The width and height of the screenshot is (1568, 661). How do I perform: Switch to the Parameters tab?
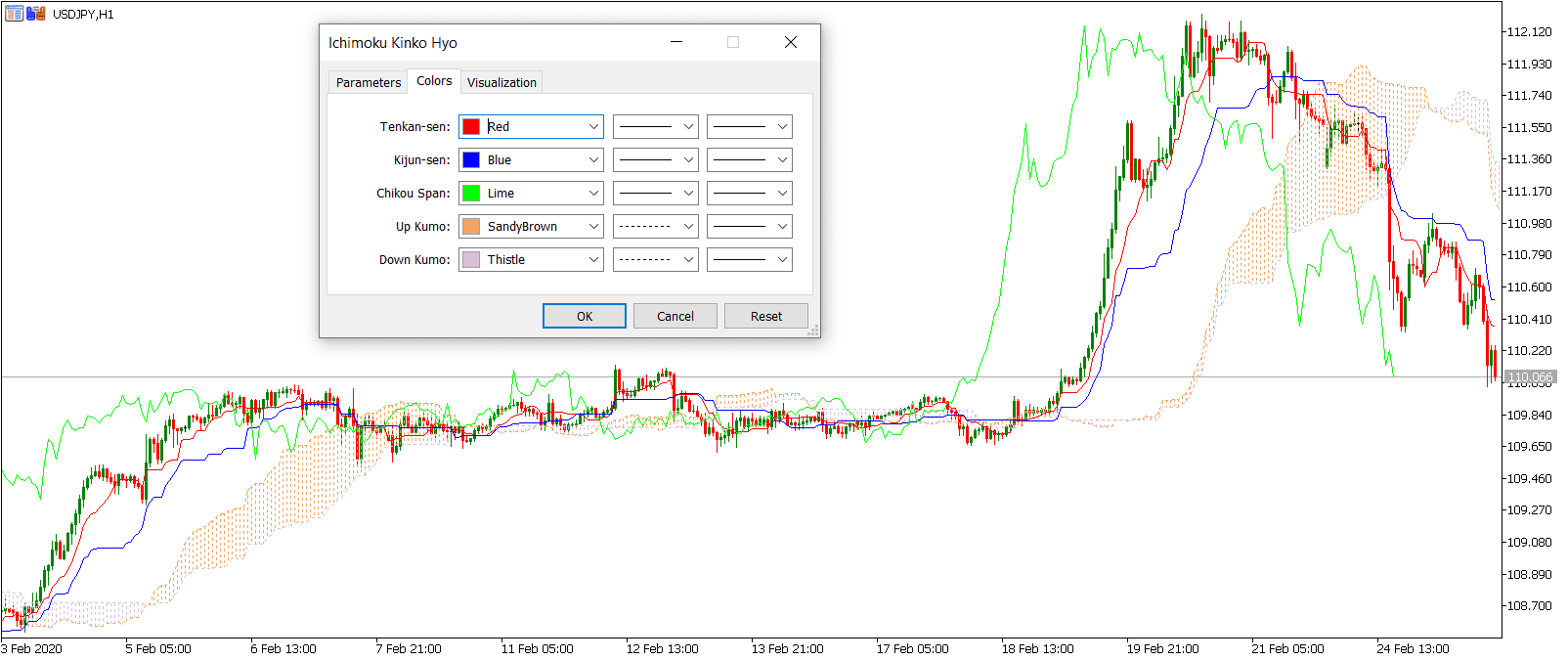368,82
